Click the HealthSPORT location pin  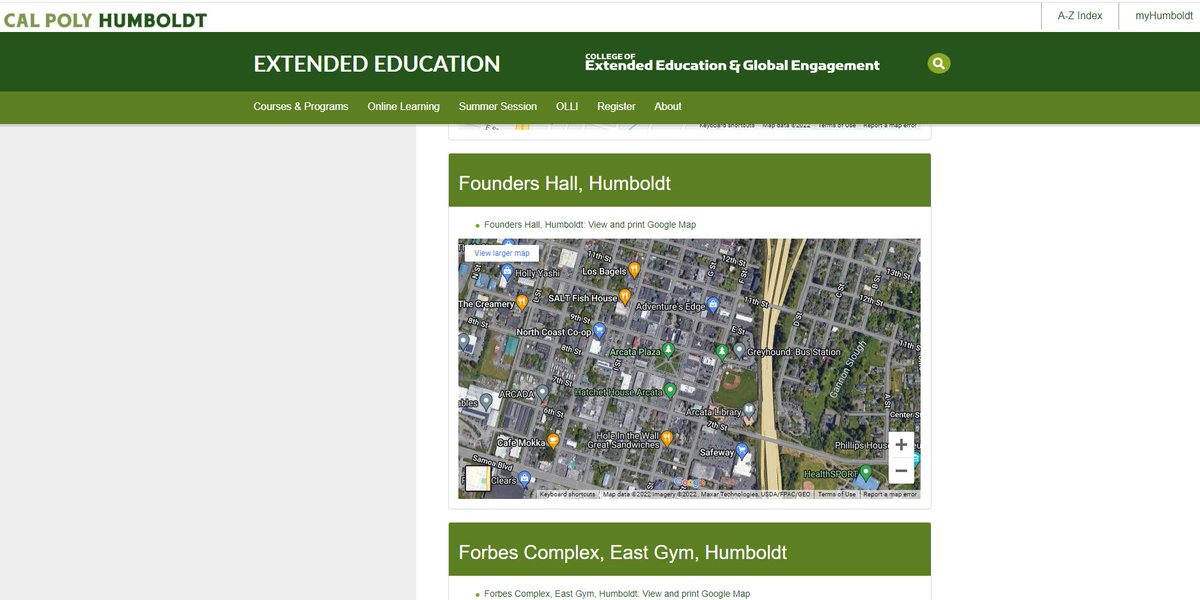pyautogui.click(x=866, y=472)
